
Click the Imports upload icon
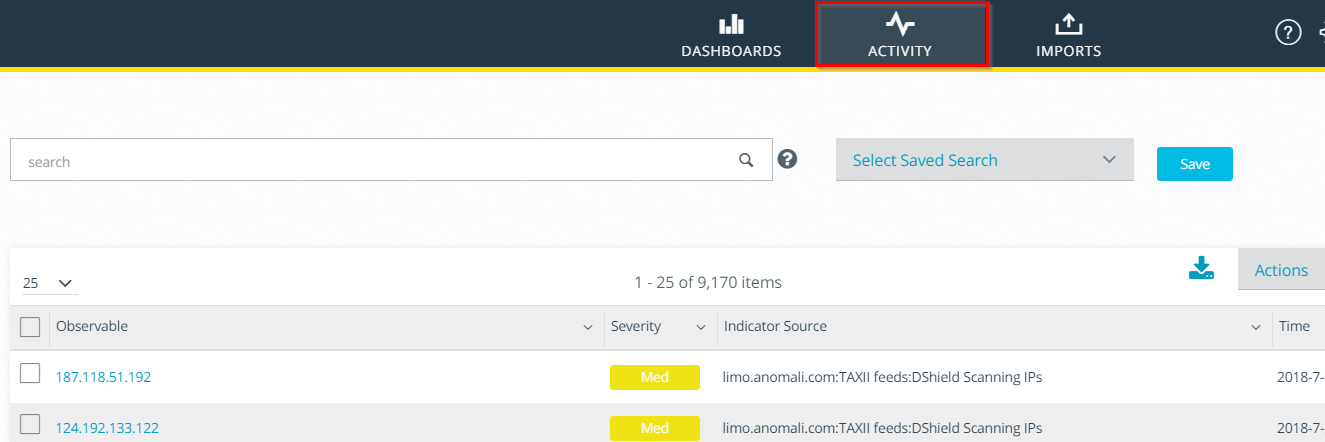pyautogui.click(x=1068, y=25)
